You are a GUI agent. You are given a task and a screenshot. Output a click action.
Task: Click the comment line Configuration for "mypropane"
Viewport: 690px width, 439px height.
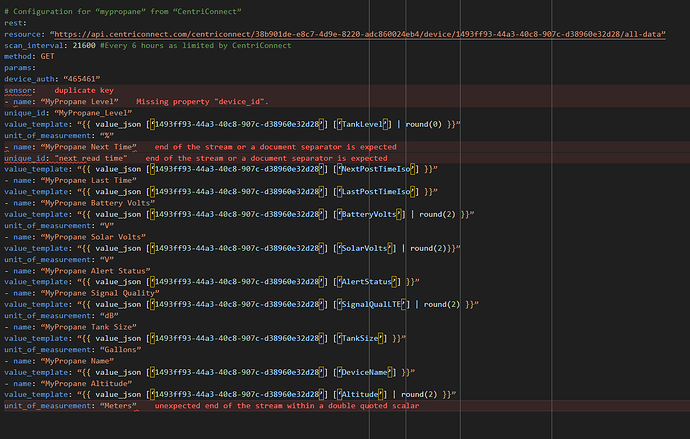tap(123, 11)
